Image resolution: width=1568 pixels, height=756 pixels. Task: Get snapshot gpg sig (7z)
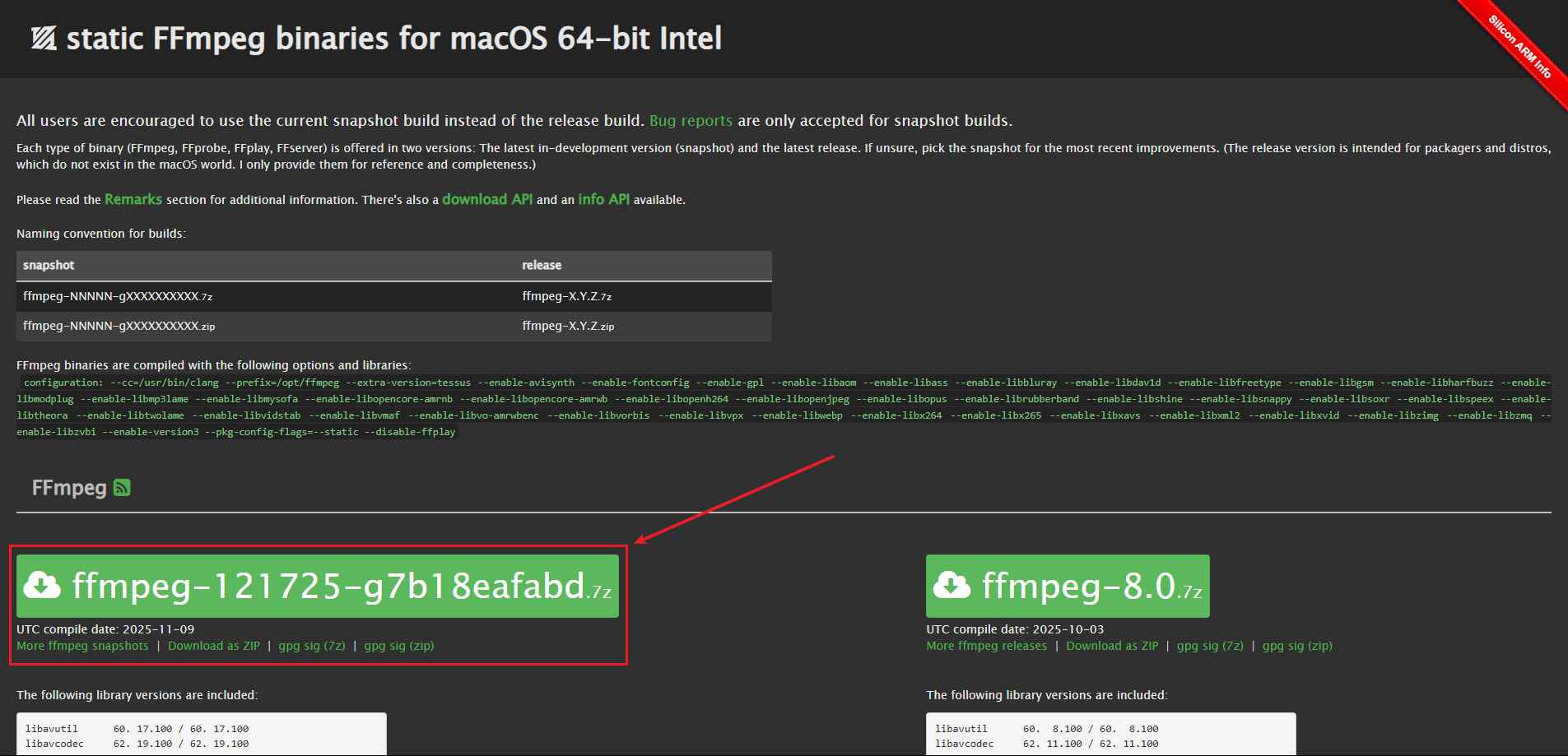[312, 646]
